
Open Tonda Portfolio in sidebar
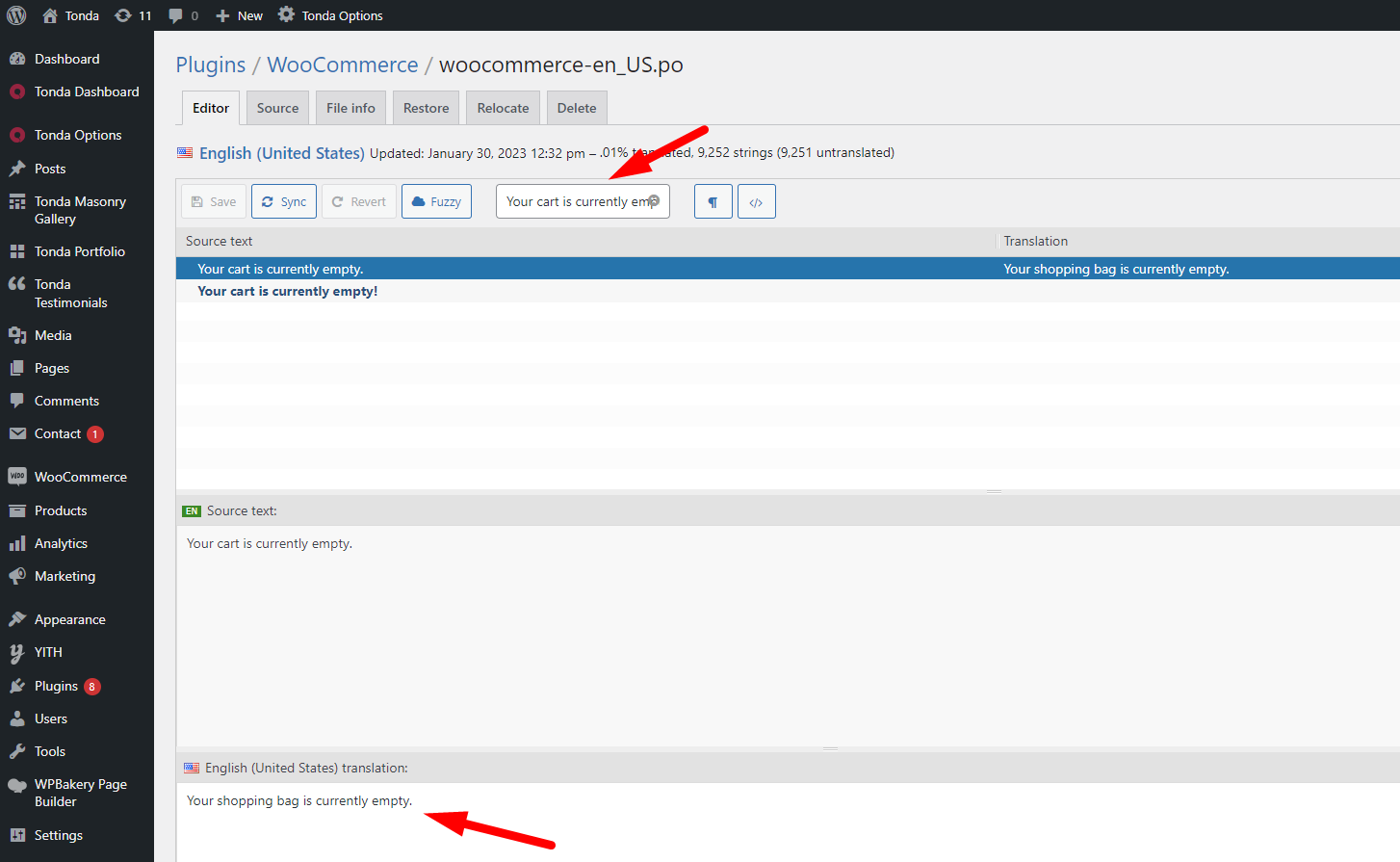77,251
